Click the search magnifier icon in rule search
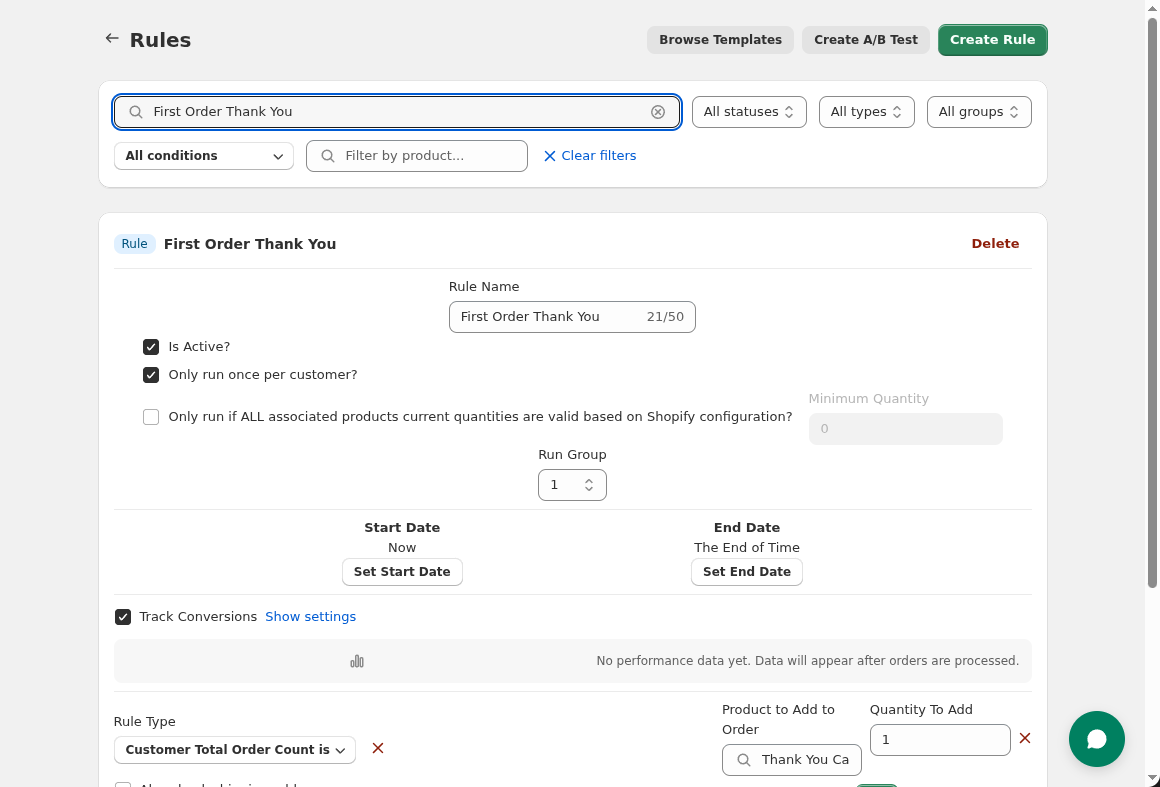Image resolution: width=1160 pixels, height=787 pixels. tap(136, 112)
